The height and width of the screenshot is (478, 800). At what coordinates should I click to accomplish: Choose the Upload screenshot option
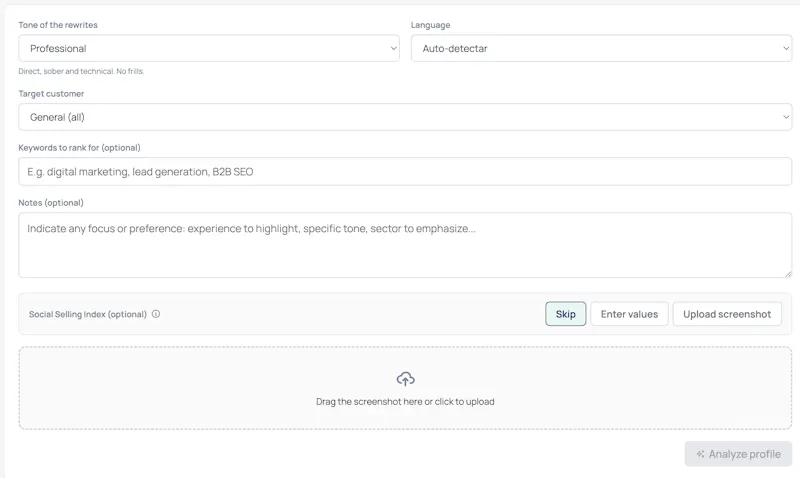coord(727,314)
